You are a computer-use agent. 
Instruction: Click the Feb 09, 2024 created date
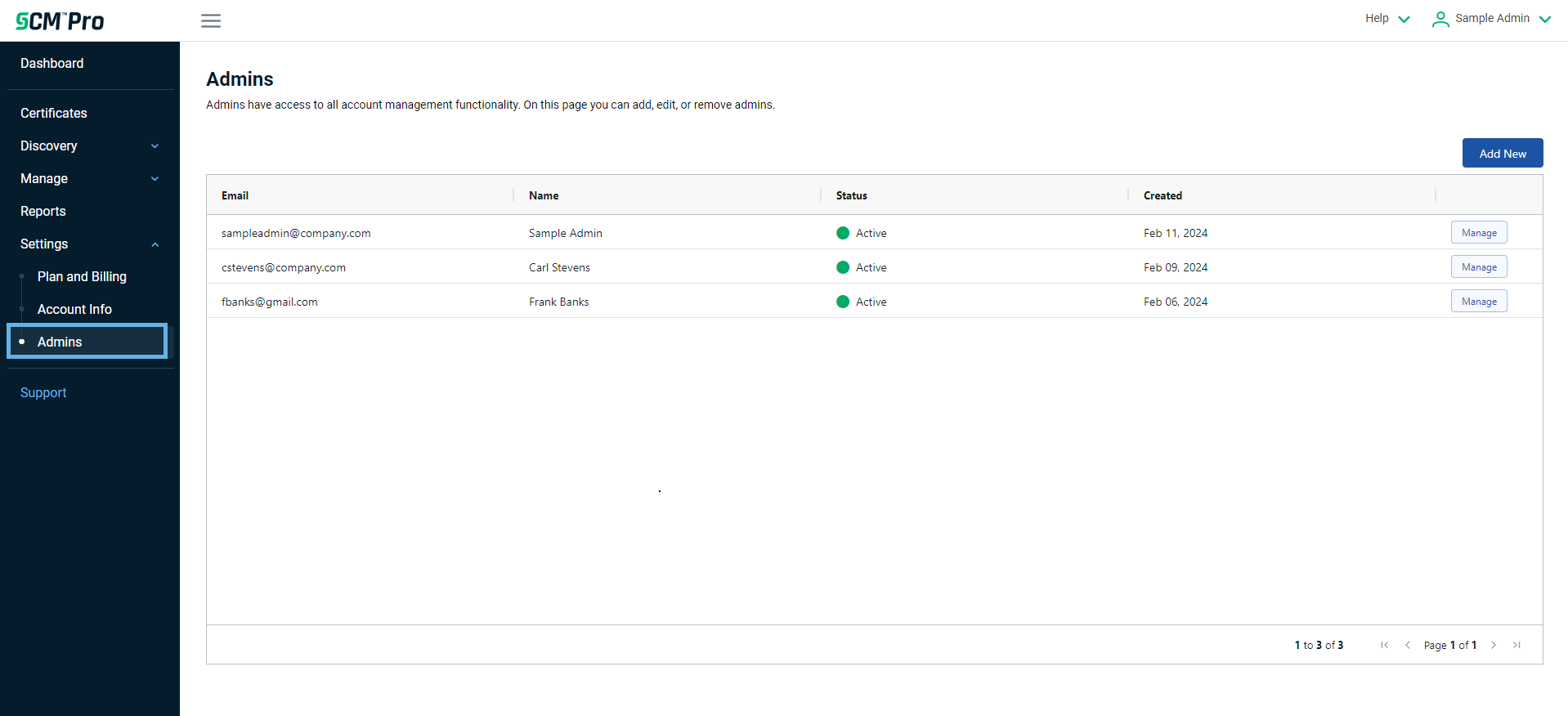coord(1176,267)
